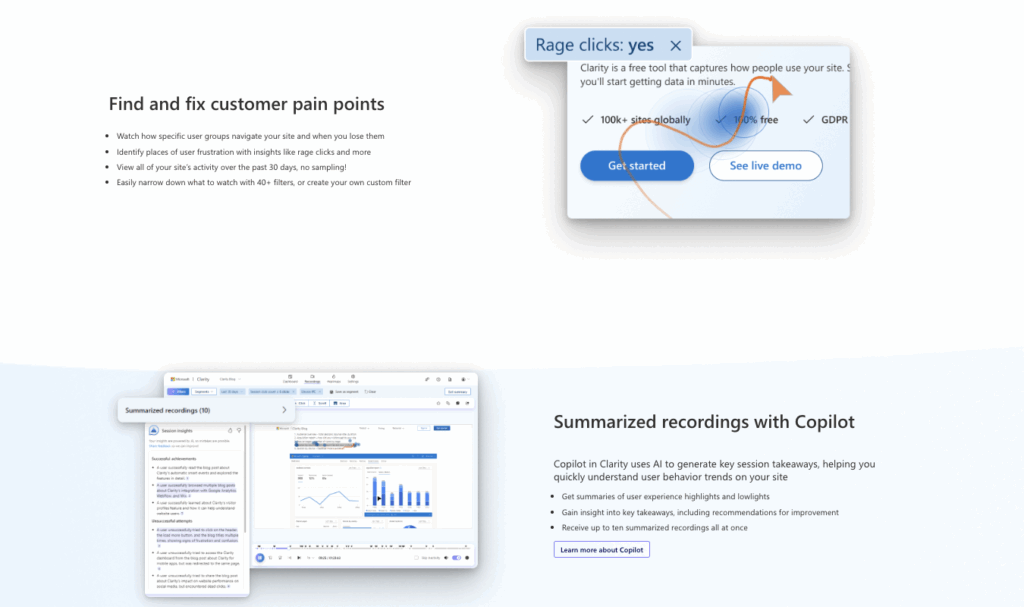Click thumbs down icon in Session insights
This screenshot has width=1024, height=607.
pos(239,431)
